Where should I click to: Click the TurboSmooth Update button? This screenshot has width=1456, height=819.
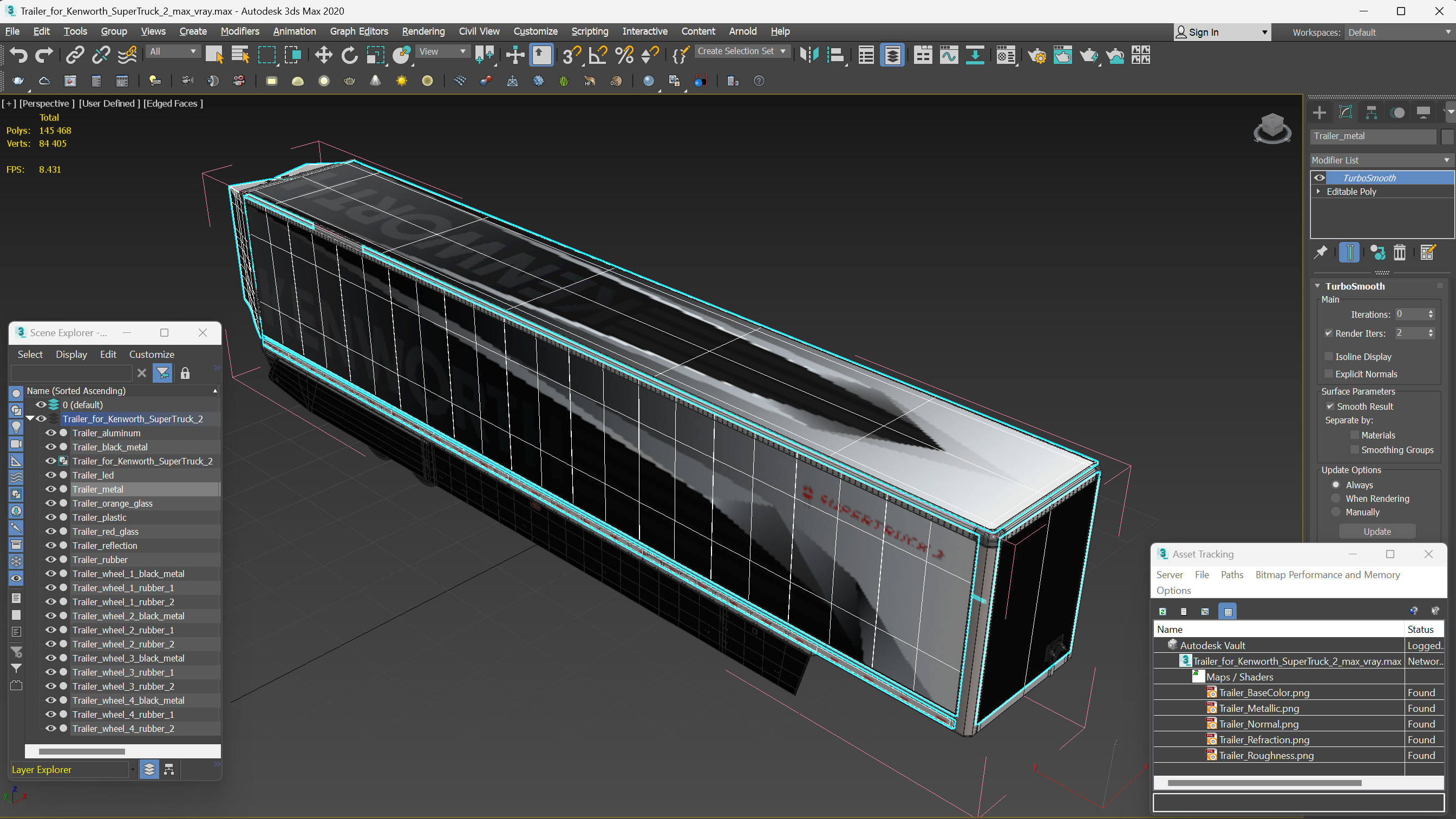1377,532
